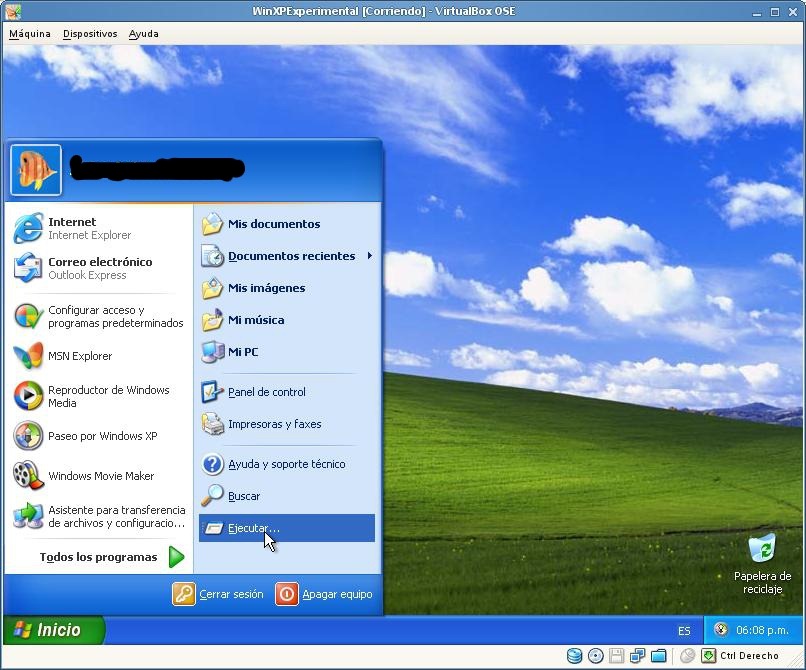Open Ayuda y soporte técnico
Image resolution: width=806 pixels, height=670 pixels.
286,464
